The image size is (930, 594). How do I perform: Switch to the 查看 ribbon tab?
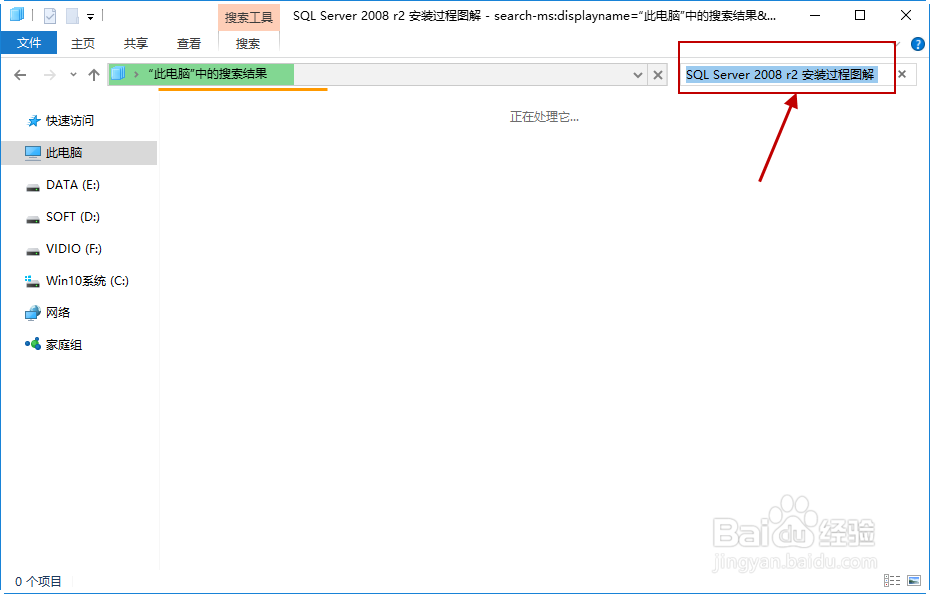(x=189, y=43)
